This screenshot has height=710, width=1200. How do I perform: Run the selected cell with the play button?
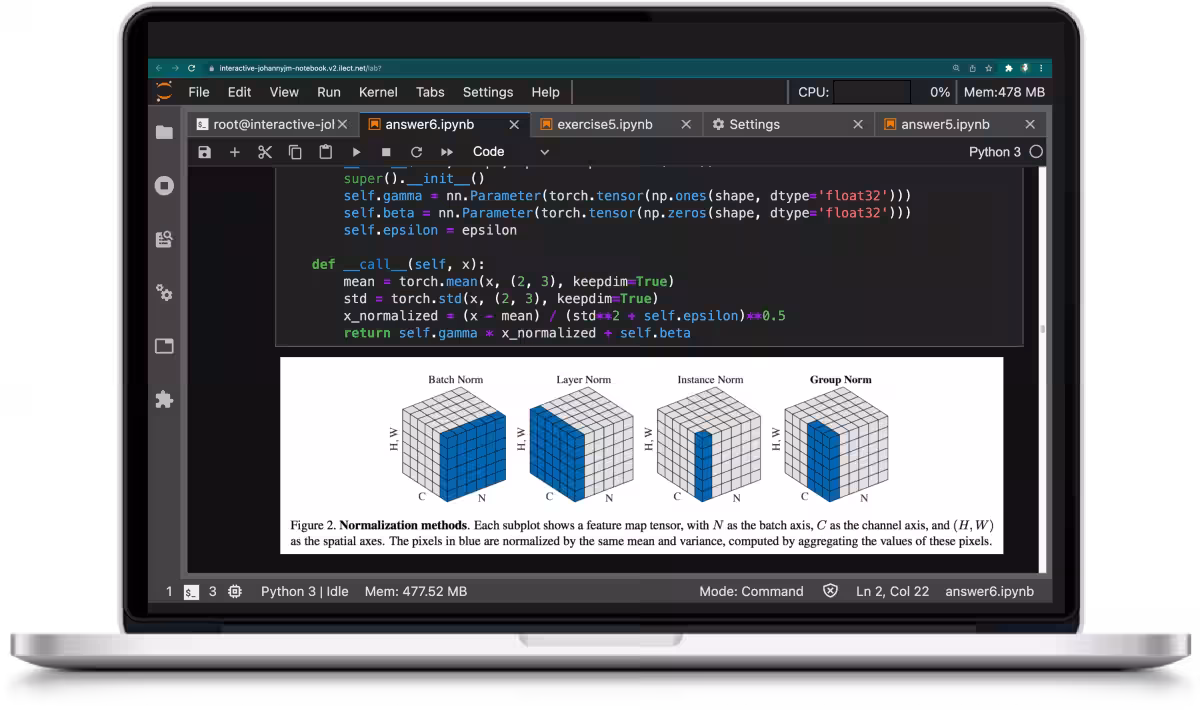click(x=356, y=152)
